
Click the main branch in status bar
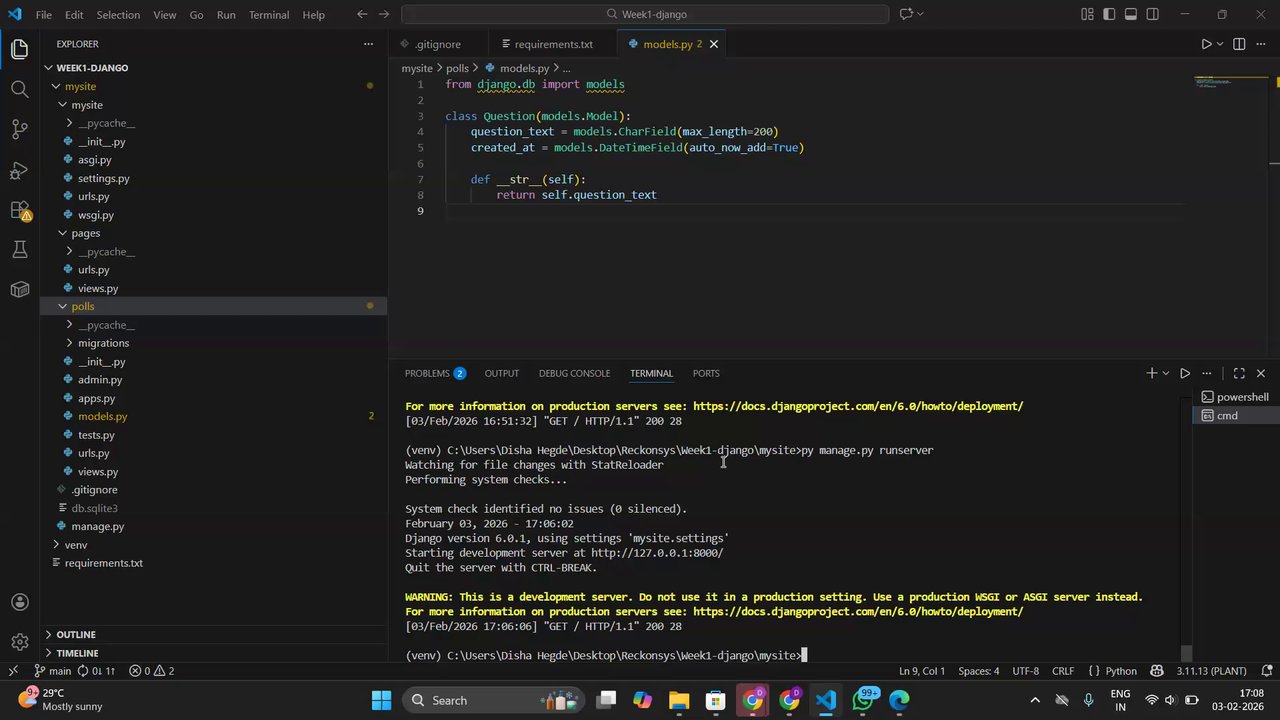(52, 671)
